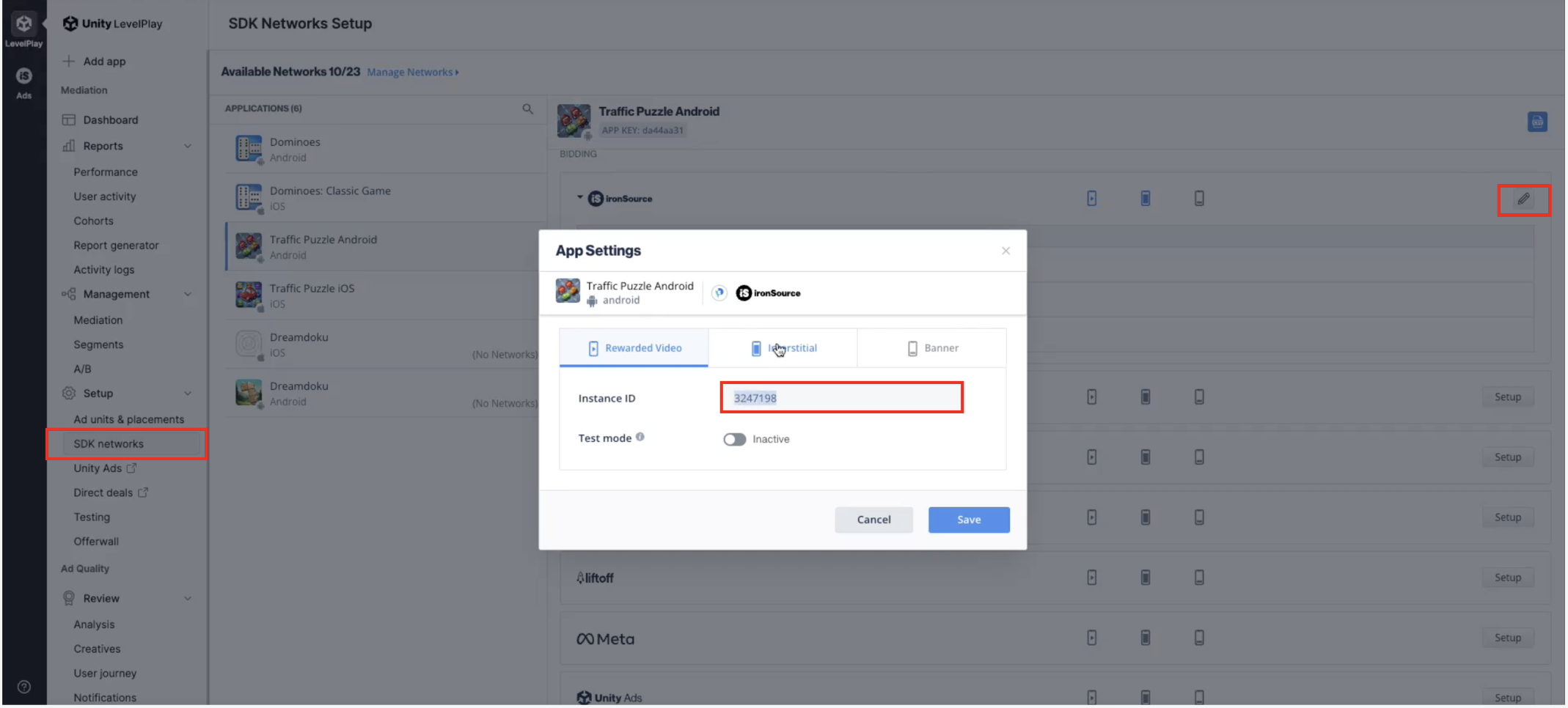Viewport: 1568px width, 708px height.
Task: Collapse the Management section chevron
Action: click(x=188, y=294)
